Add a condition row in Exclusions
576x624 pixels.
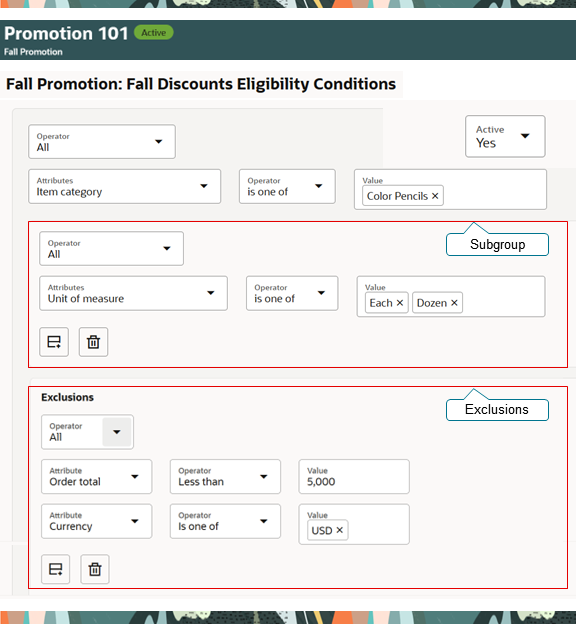tap(55, 569)
